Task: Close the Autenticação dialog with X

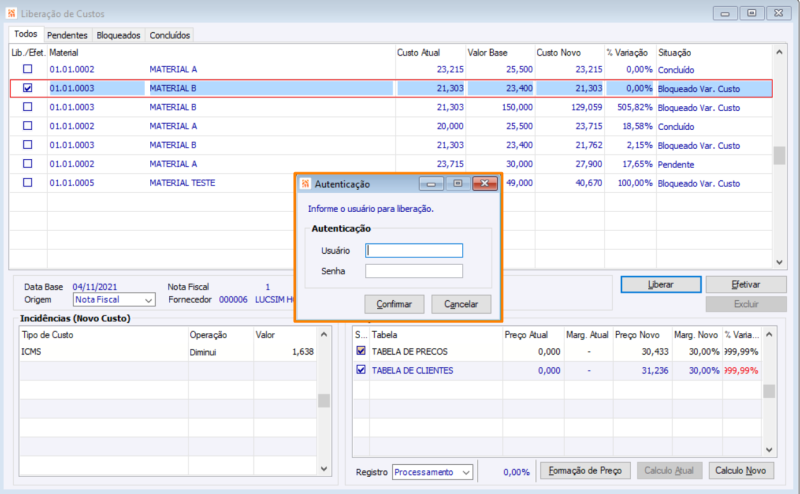Action: point(485,184)
